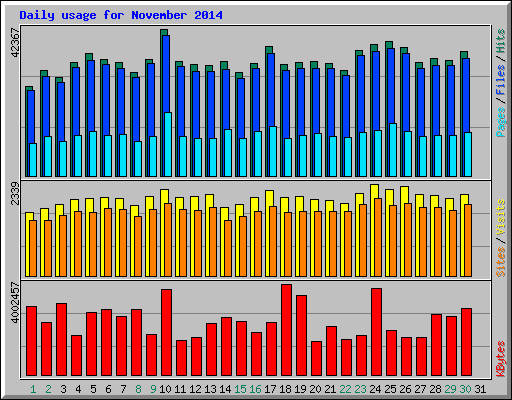
Task: Select the 2339 axis maximum value
Action: pos(15,193)
